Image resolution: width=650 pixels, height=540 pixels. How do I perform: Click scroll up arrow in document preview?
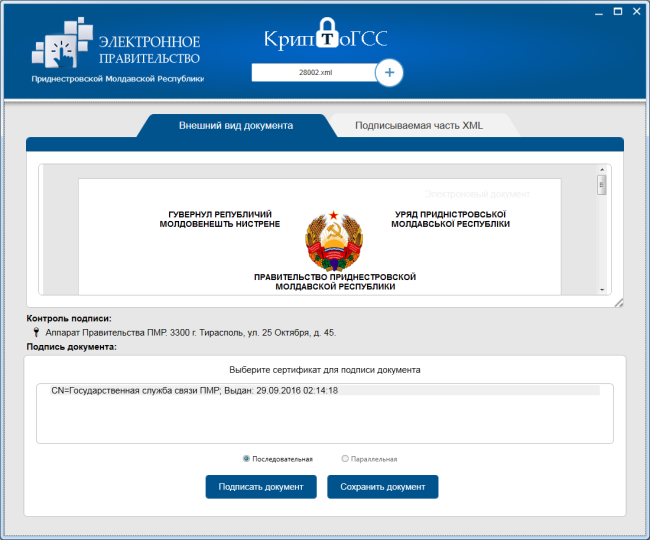pos(602,169)
